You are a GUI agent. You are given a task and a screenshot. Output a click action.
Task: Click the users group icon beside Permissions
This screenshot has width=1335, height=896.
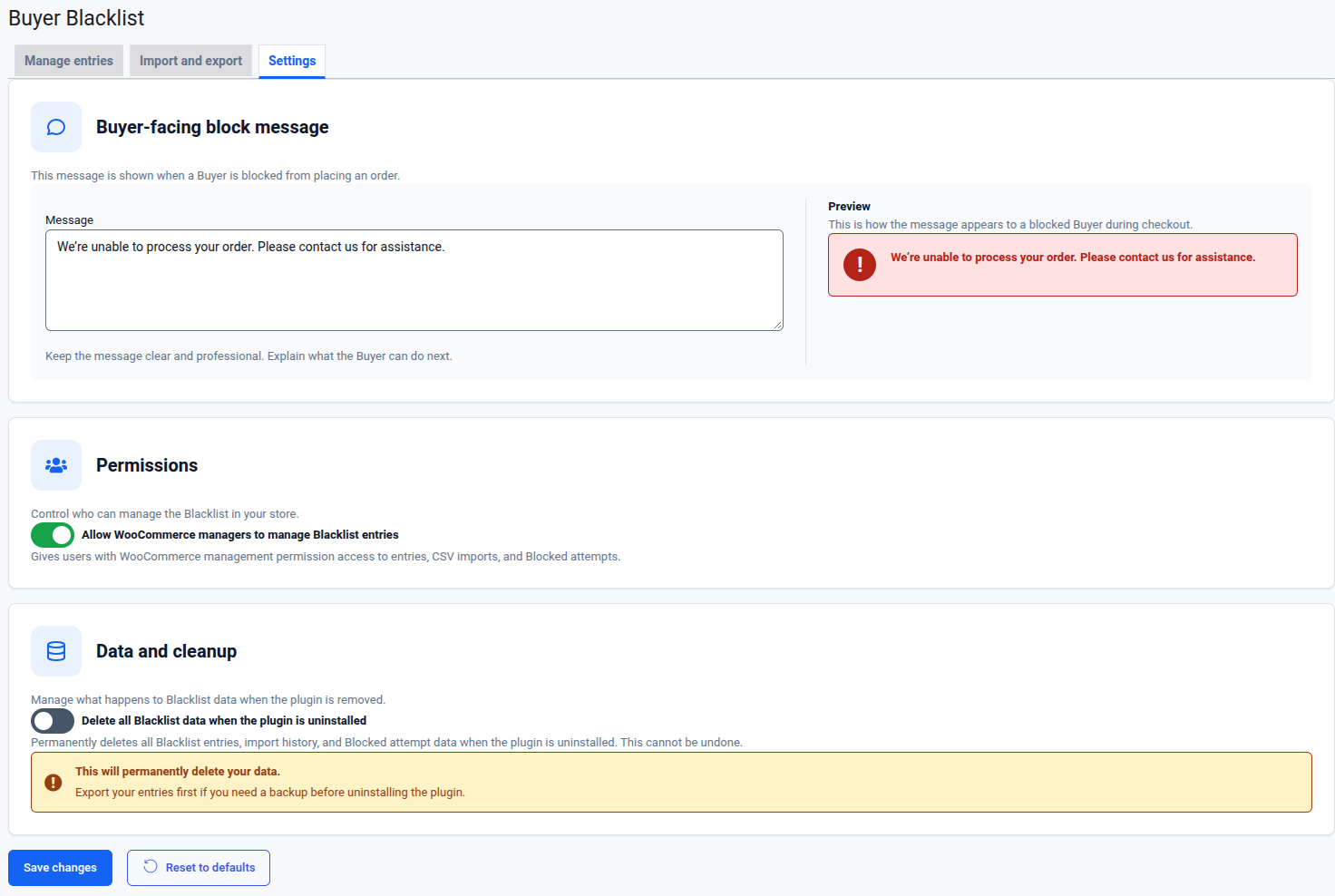point(56,465)
